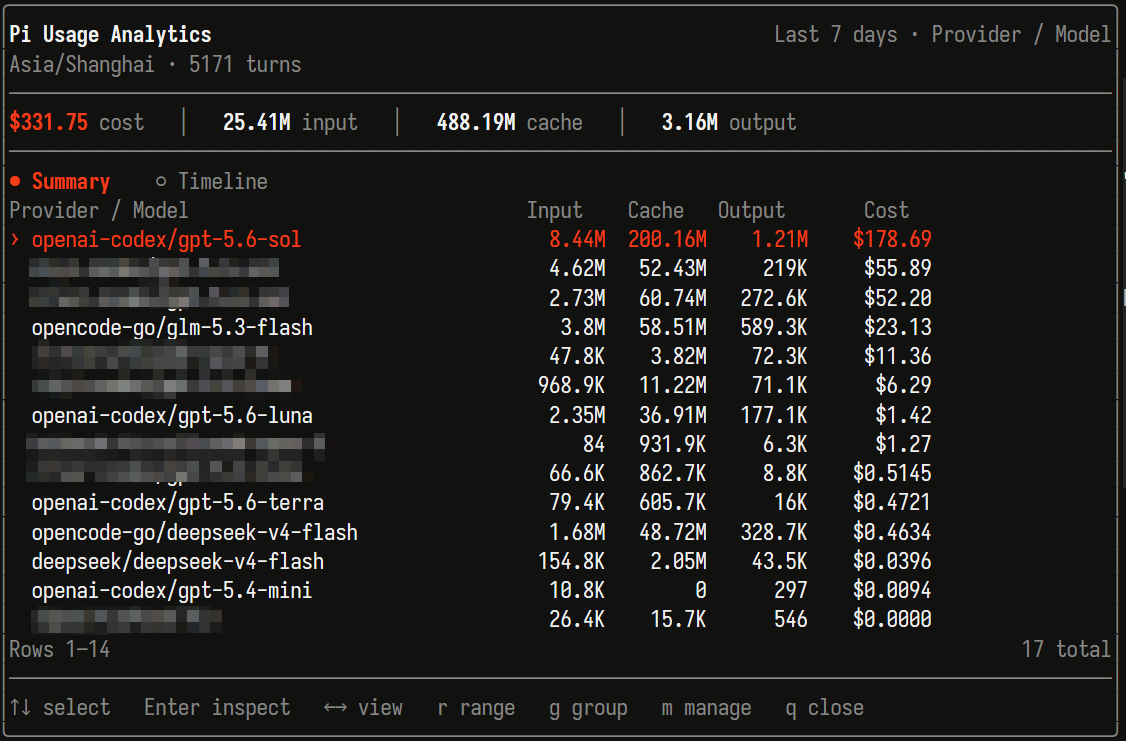The width and height of the screenshot is (1126, 741).
Task: Click the Provider / Model column header
Action: coord(98,210)
